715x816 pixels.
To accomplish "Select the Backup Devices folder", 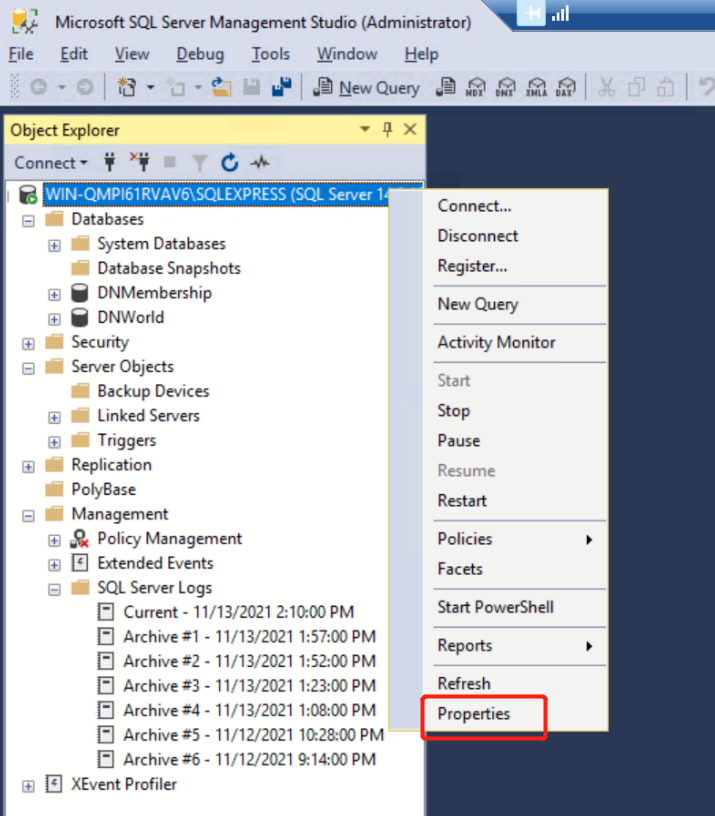I will point(153,391).
